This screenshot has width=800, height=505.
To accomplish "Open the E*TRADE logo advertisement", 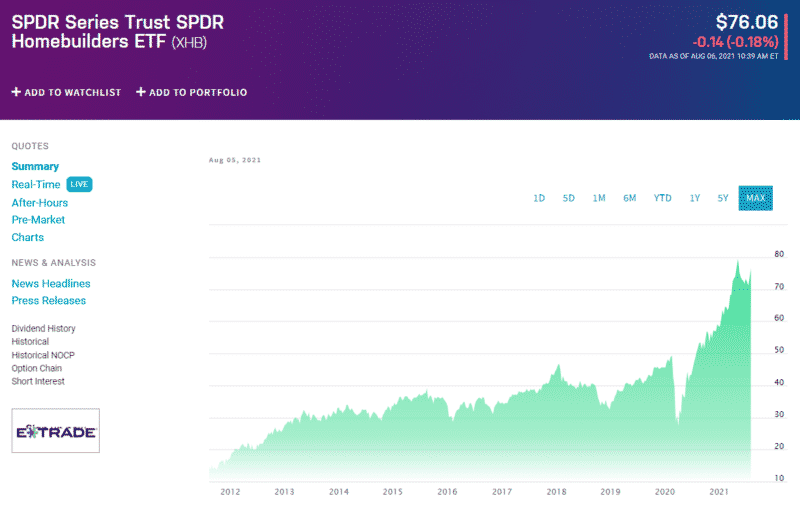I will point(56,431).
